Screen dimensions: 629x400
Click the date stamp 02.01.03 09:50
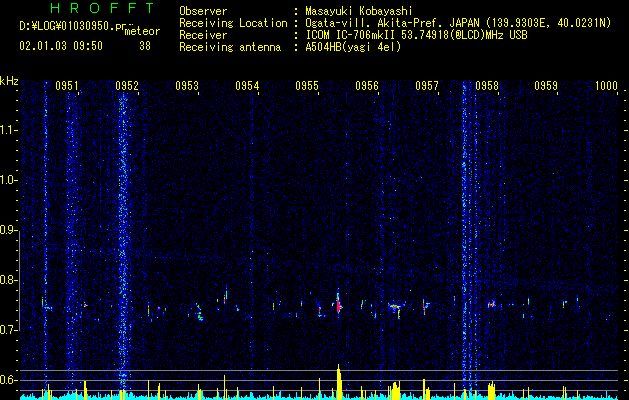pyautogui.click(x=61, y=46)
